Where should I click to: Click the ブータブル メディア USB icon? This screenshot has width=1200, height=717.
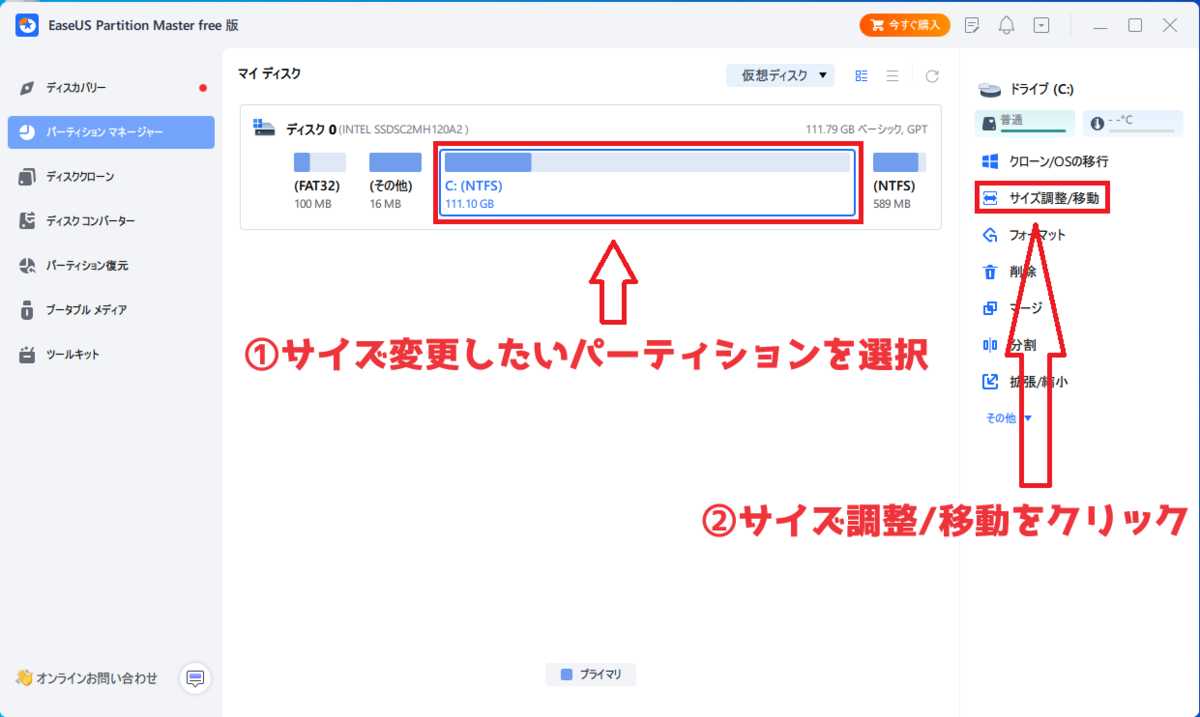27,310
